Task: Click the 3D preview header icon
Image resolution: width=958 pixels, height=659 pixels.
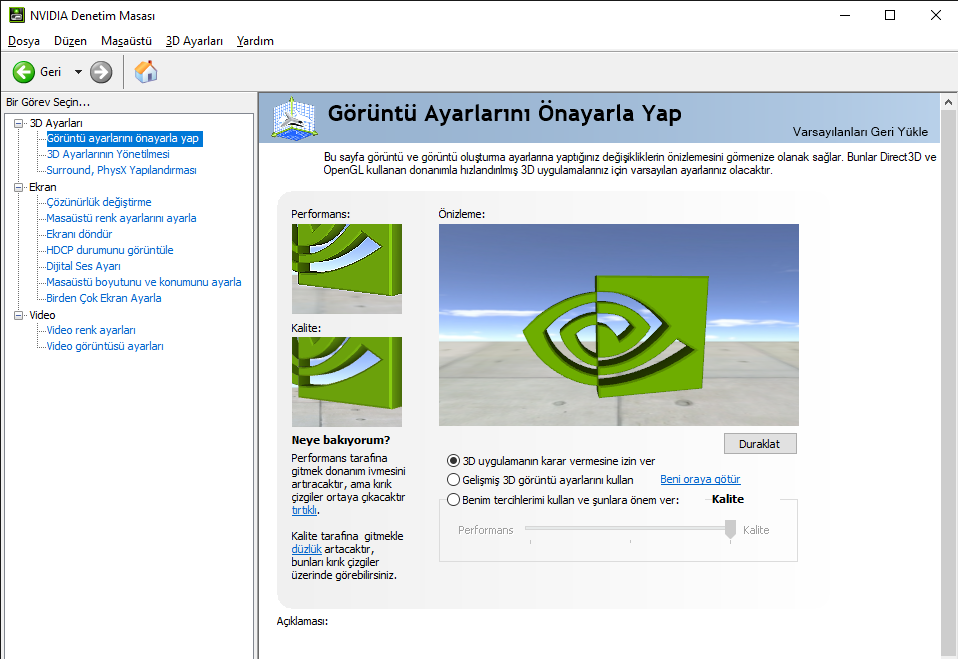Action: [294, 117]
